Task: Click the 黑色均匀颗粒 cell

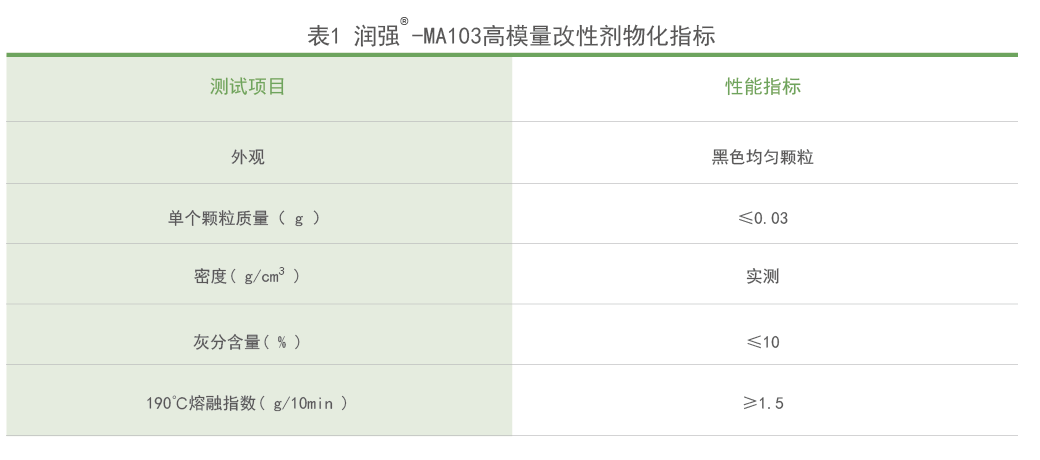Action: [763, 157]
